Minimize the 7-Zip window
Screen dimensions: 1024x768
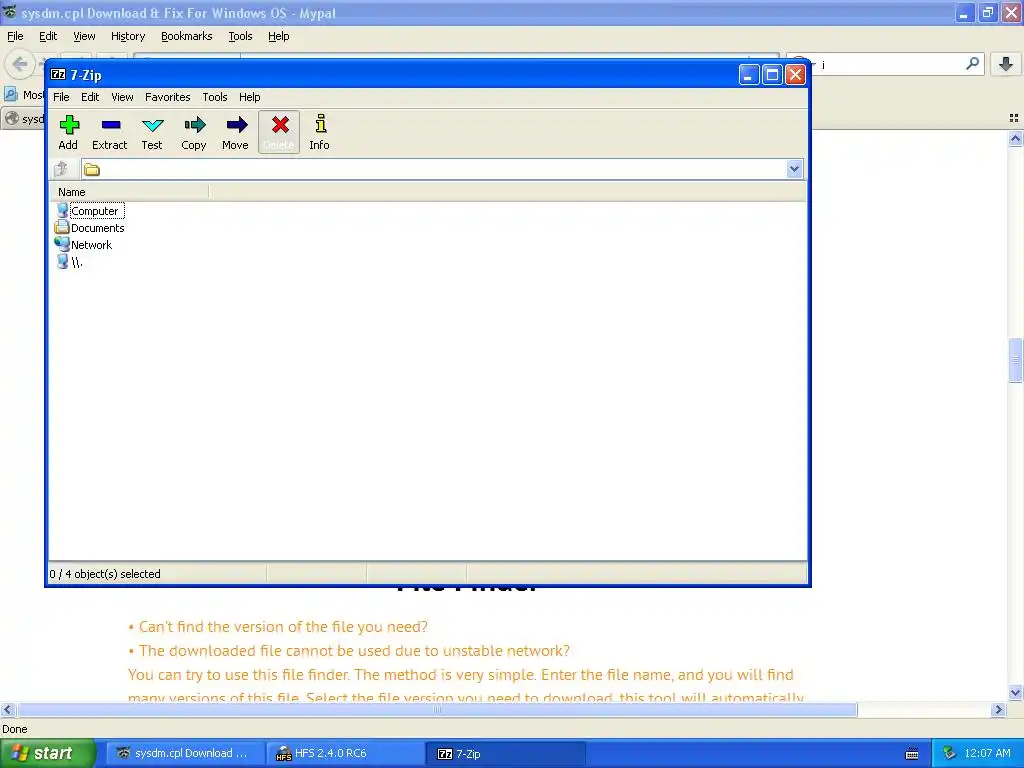point(748,75)
